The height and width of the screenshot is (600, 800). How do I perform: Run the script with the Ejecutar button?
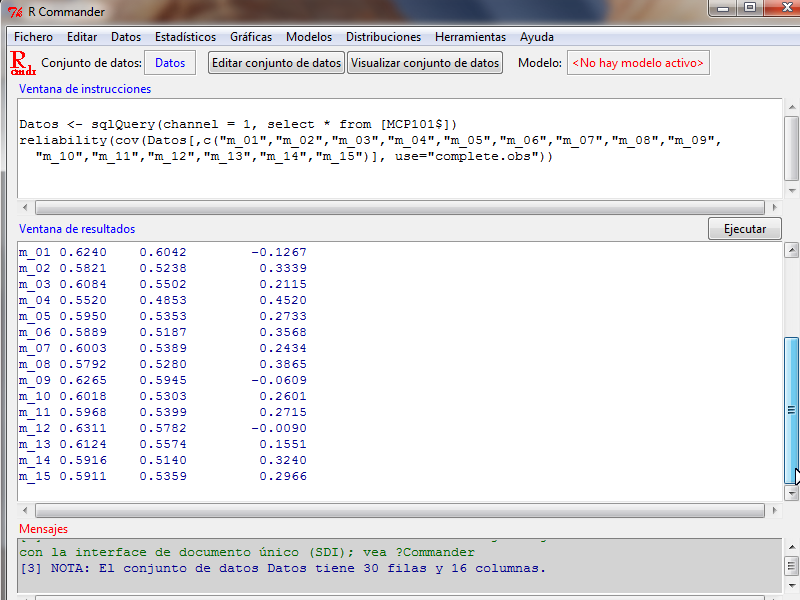click(744, 229)
